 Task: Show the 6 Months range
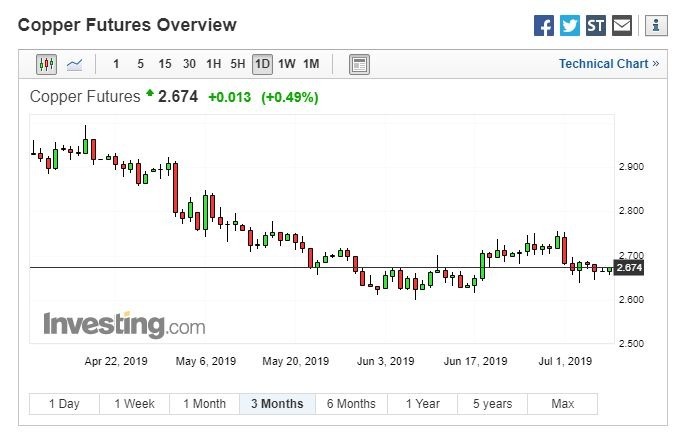point(351,404)
